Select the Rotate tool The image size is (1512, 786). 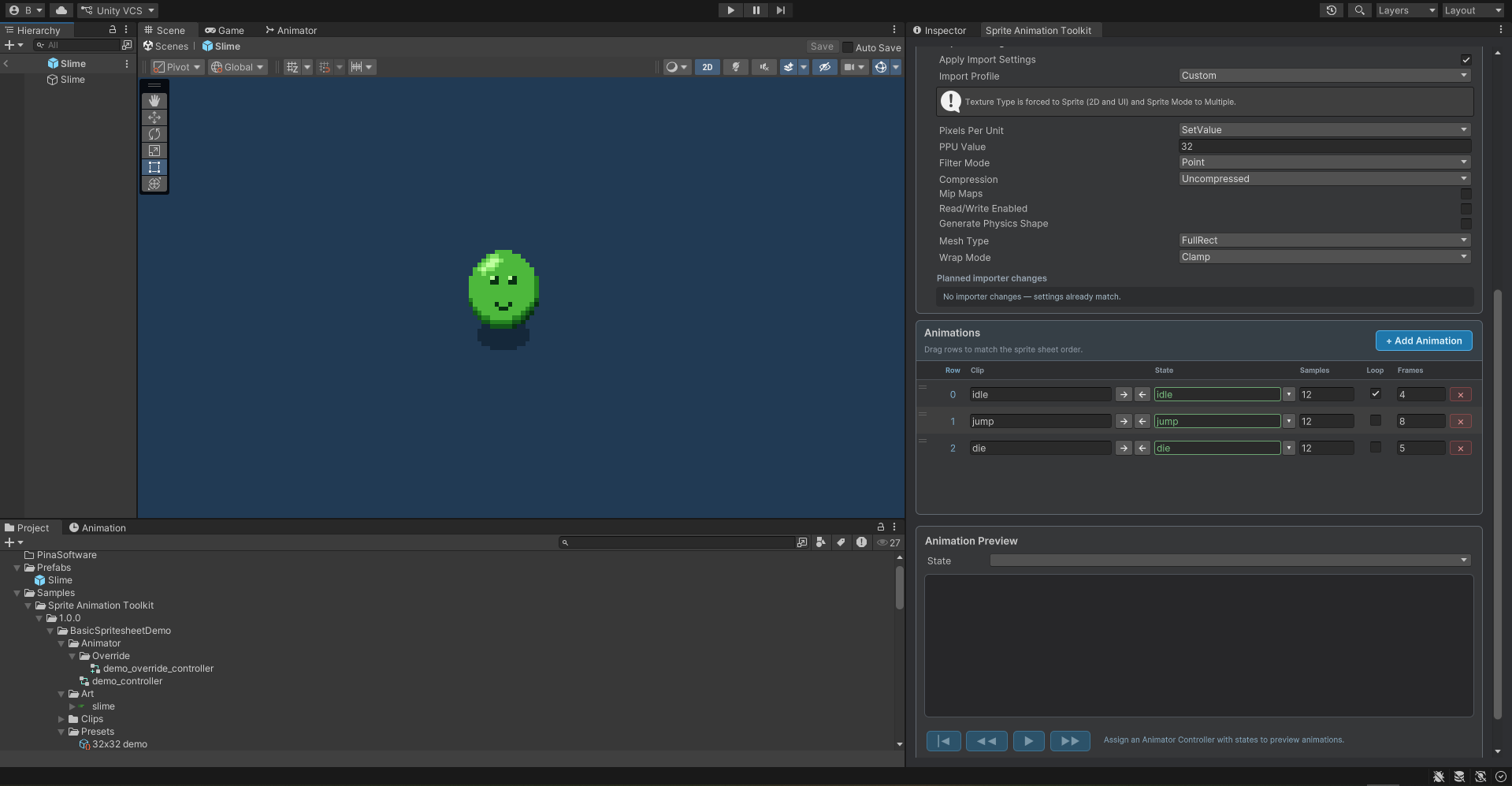click(x=154, y=134)
